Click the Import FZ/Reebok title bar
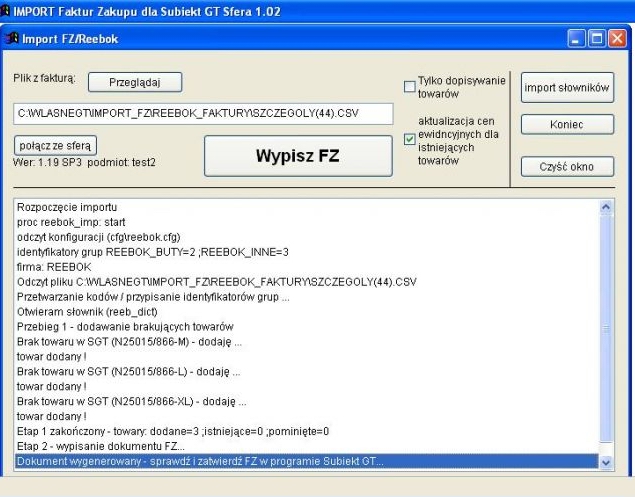This screenshot has width=635, height=497. (316, 38)
